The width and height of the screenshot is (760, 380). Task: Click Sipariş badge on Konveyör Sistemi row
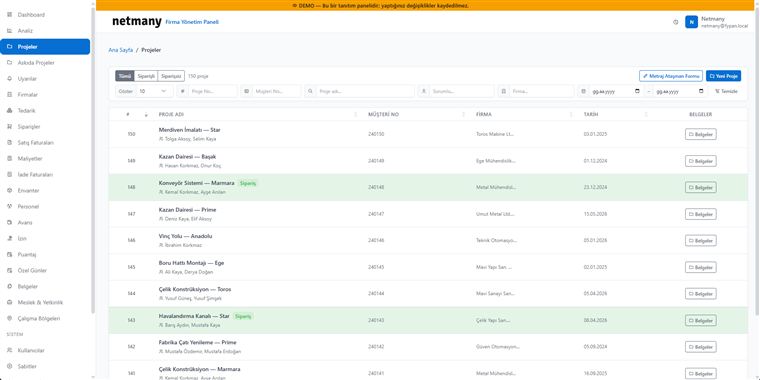[248, 183]
